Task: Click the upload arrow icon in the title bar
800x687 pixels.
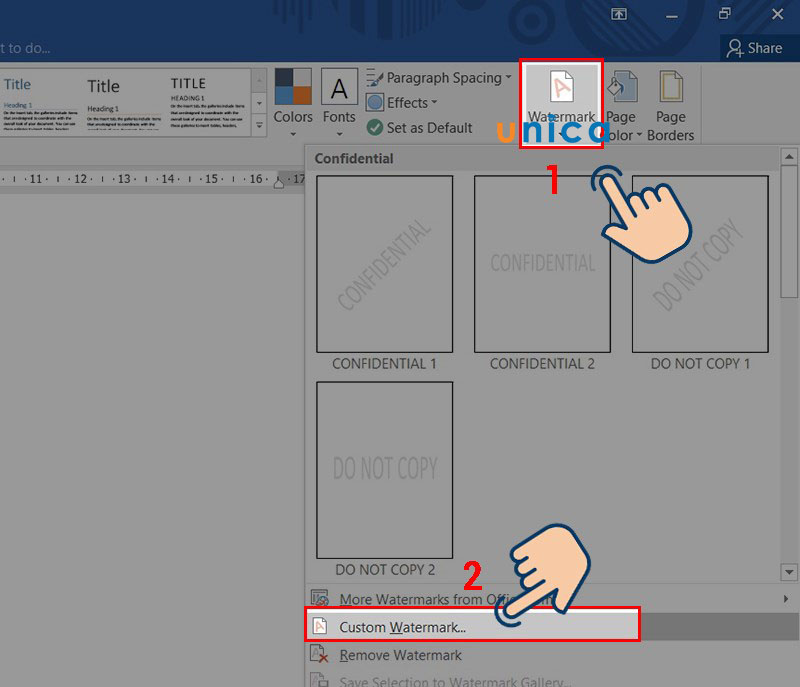Action: (x=618, y=14)
